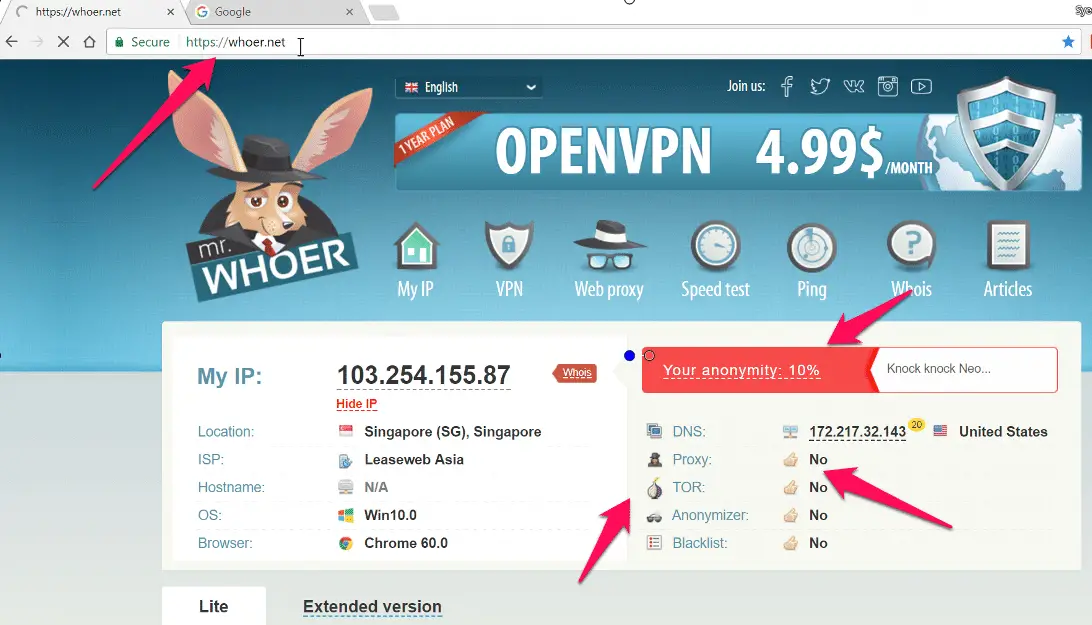
Task: Close the Google browser tab
Action: point(350,12)
